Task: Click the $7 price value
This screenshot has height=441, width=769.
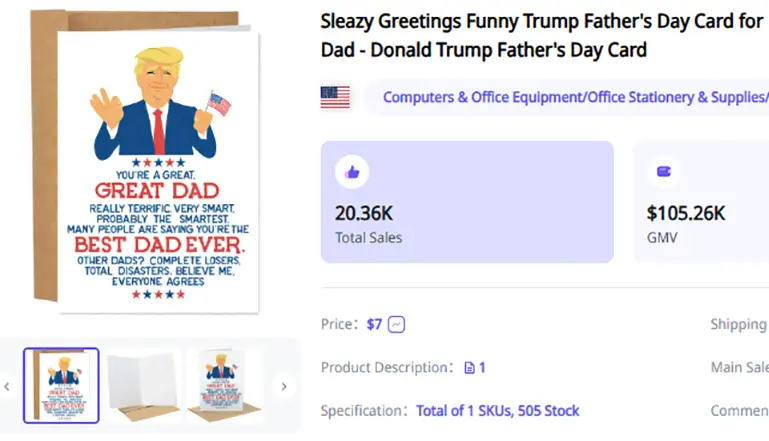Action: 374,324
